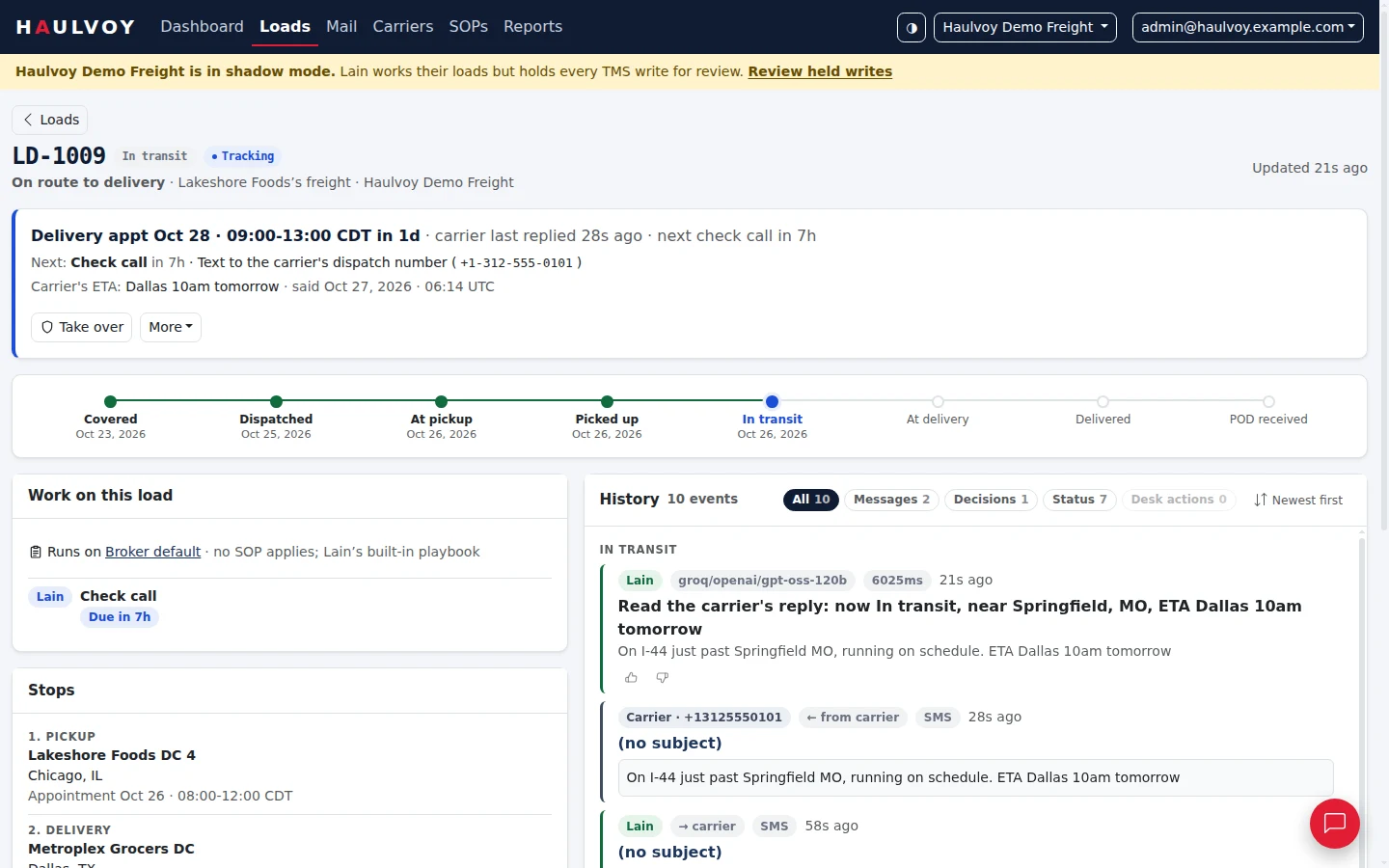Select the Loads nav tab

[285, 27]
